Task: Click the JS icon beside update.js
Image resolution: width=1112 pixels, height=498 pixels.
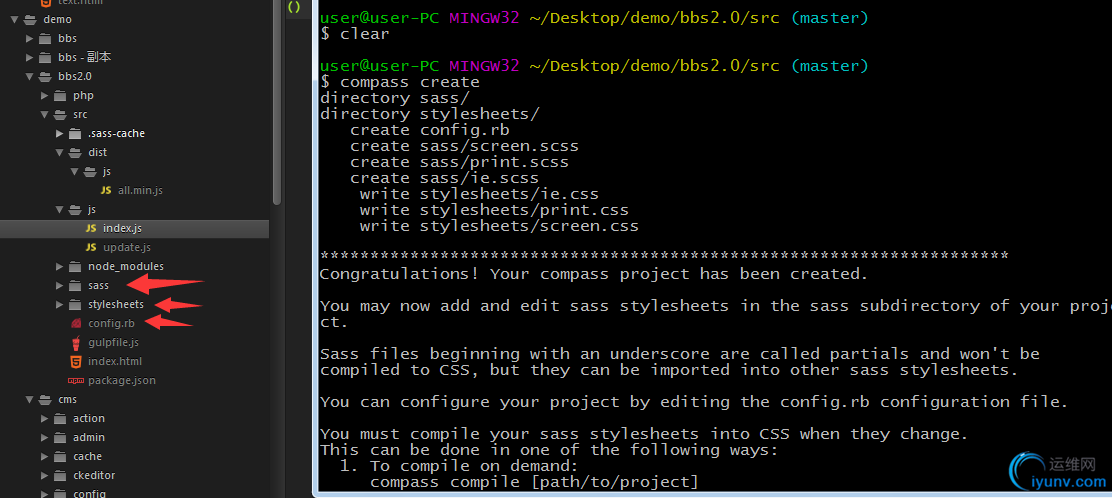Action: point(92,247)
